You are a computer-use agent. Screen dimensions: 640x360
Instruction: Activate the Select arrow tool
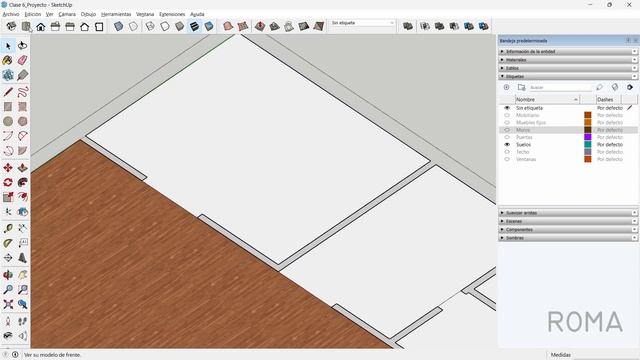click(8, 46)
